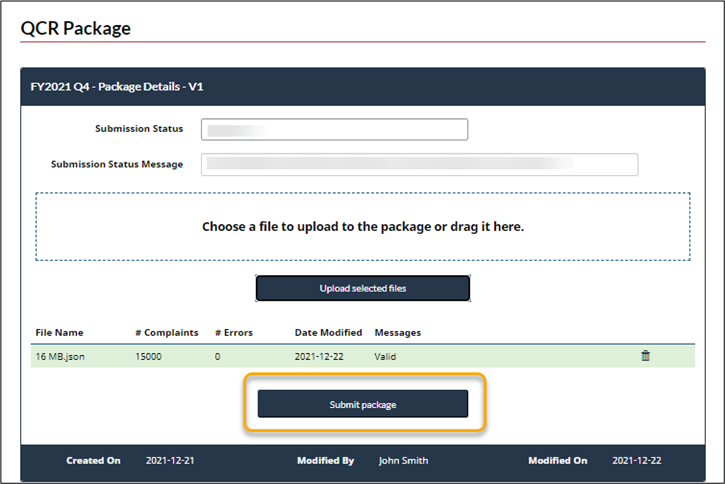Click the File Name column header
Viewport: 725px width, 484px height.
click(x=59, y=332)
